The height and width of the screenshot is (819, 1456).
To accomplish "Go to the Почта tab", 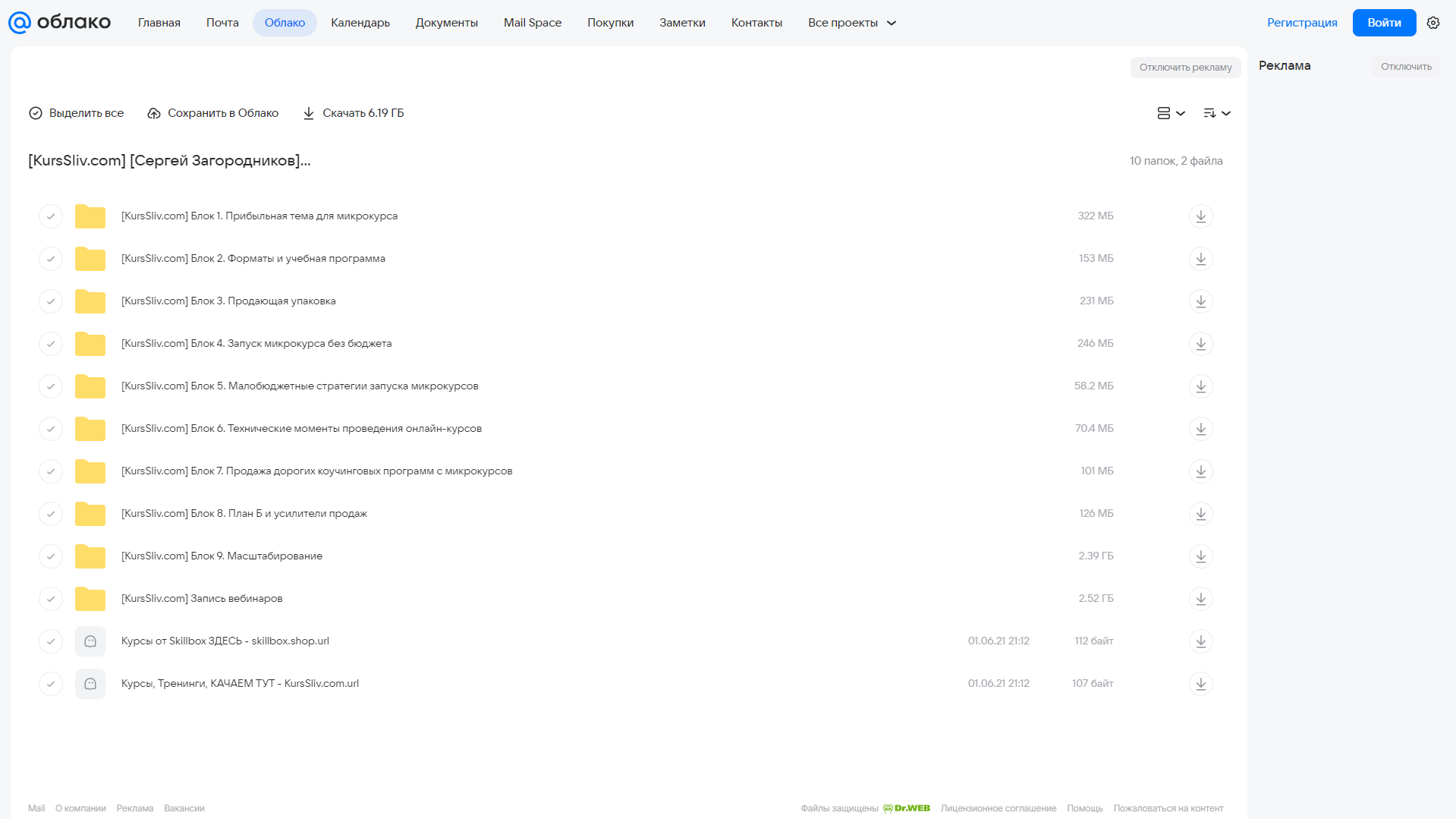I will pos(222,23).
